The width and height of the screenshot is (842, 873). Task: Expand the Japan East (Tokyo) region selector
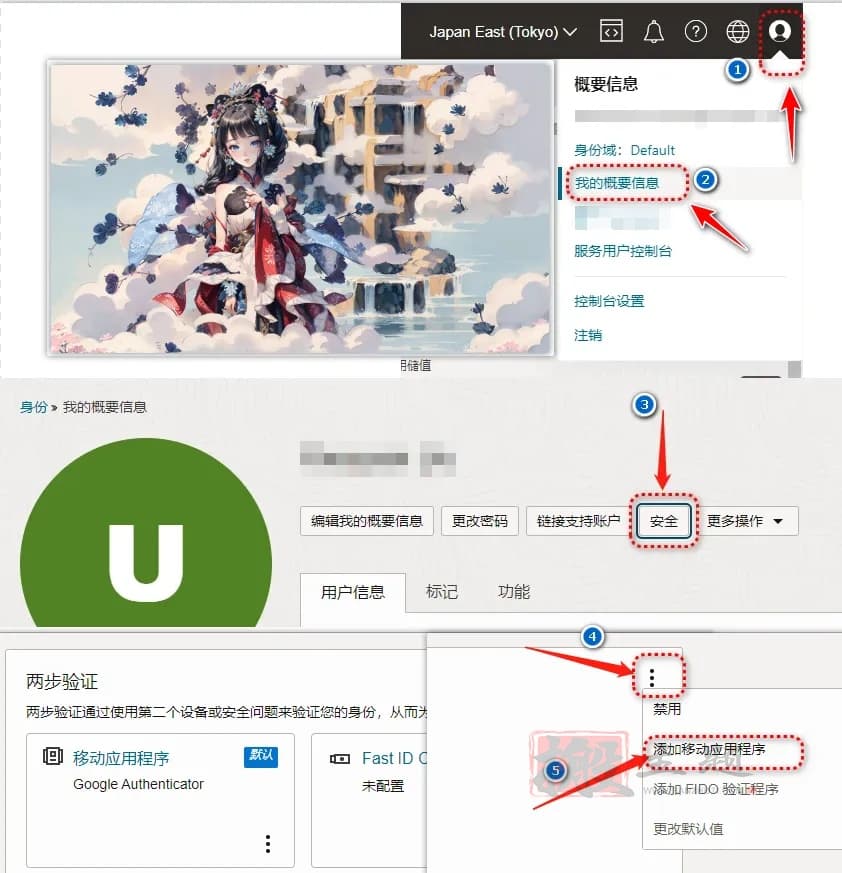(x=502, y=32)
